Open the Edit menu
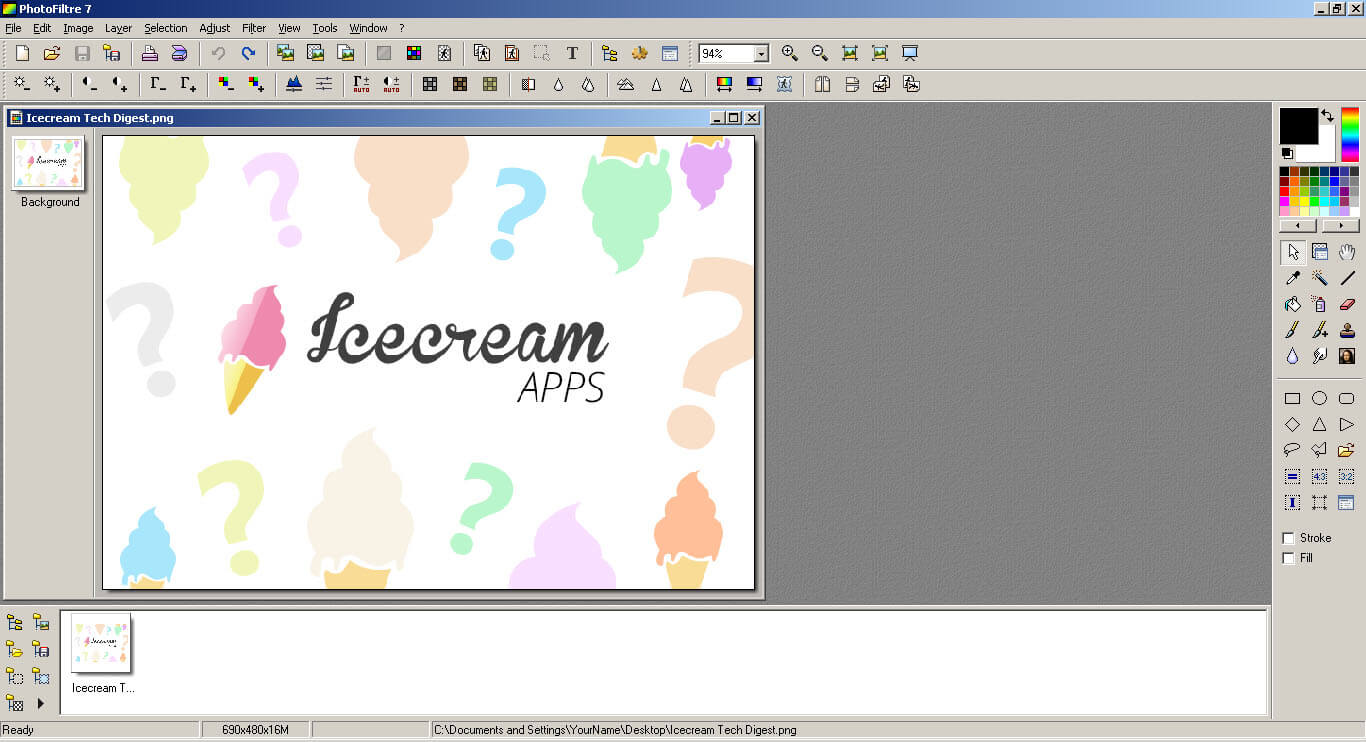The width and height of the screenshot is (1366, 742). point(42,28)
